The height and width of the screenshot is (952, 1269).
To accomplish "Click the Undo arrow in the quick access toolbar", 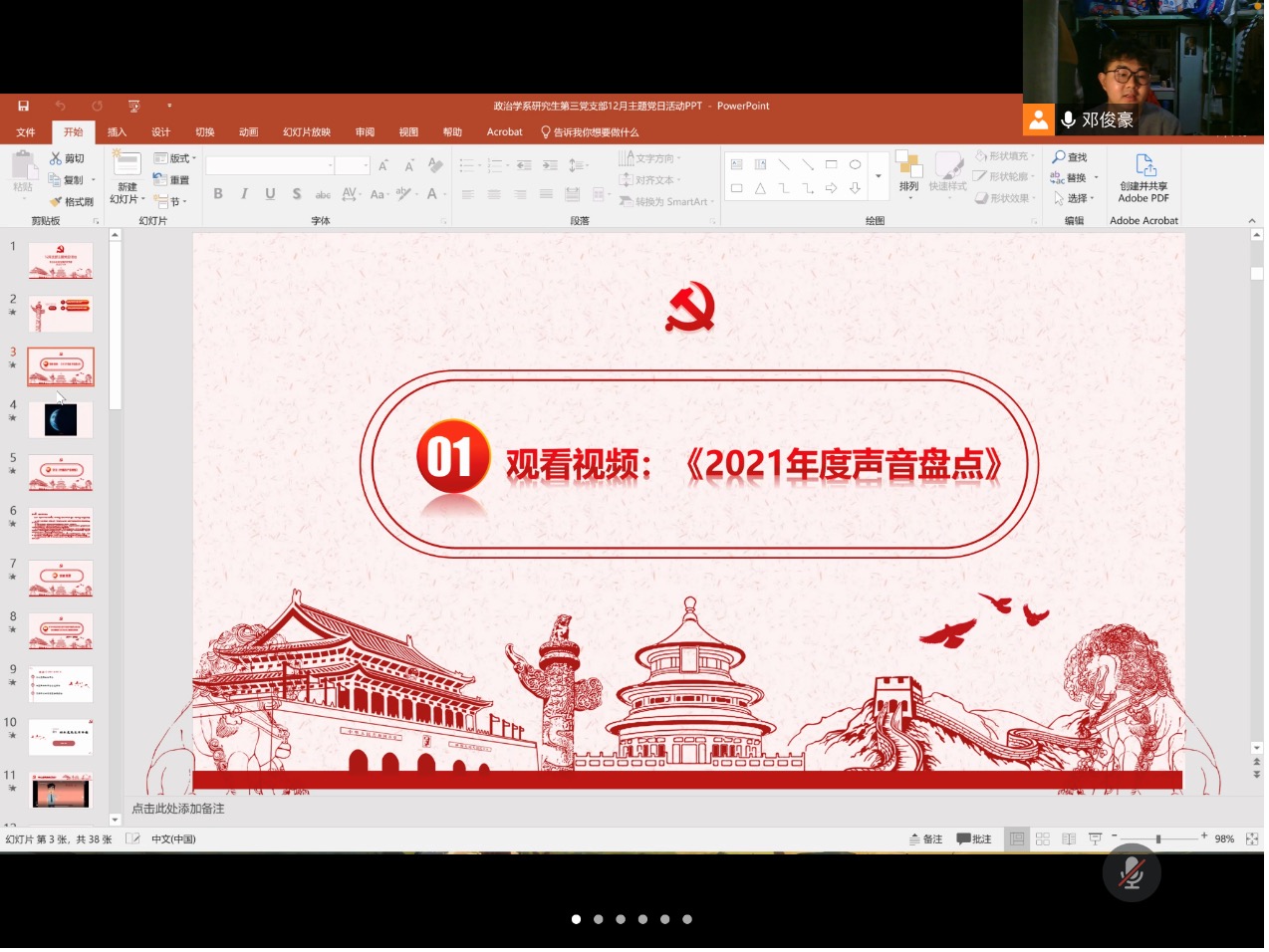I will [x=60, y=106].
